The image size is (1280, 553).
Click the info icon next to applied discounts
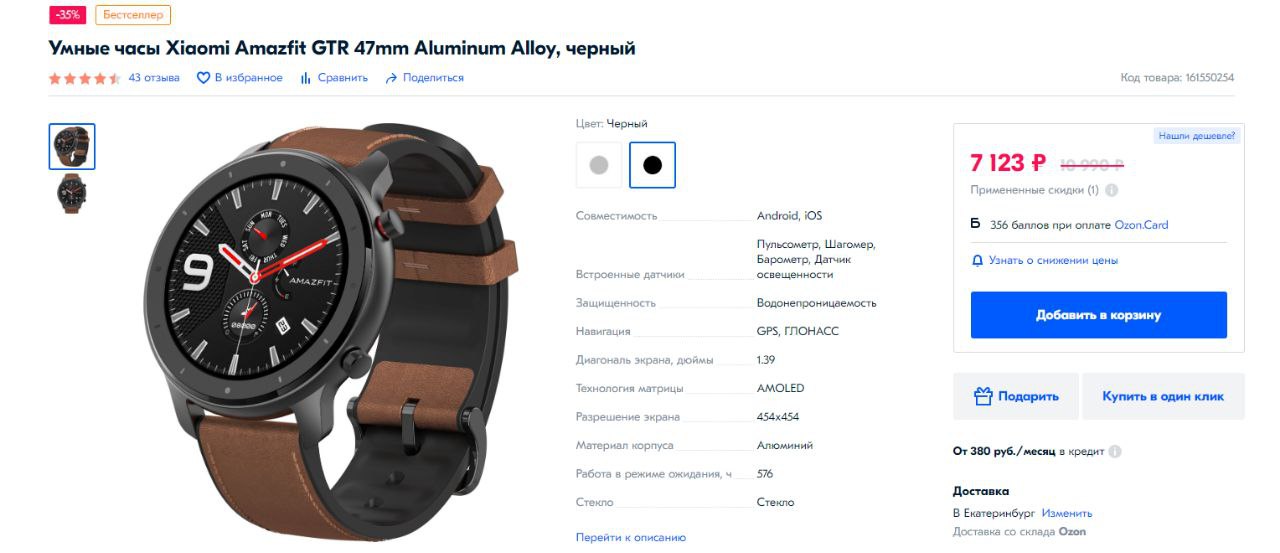tap(1111, 190)
